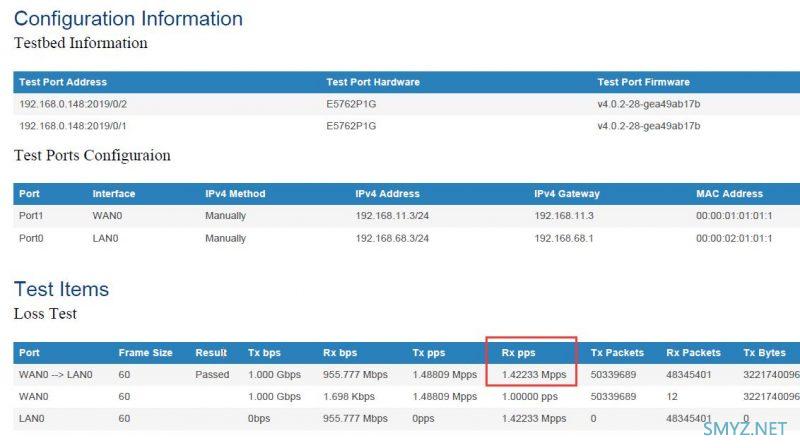Screen dimensions: 800x448
Task: Click 1.48809 Mpps in WAN0 --> LAN0 row
Action: click(x=444, y=375)
